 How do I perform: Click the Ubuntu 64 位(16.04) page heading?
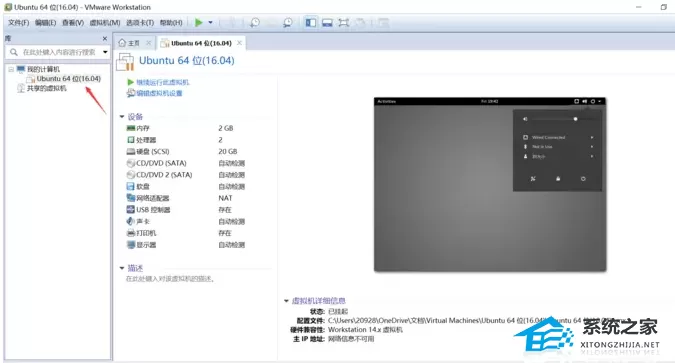coord(186,61)
